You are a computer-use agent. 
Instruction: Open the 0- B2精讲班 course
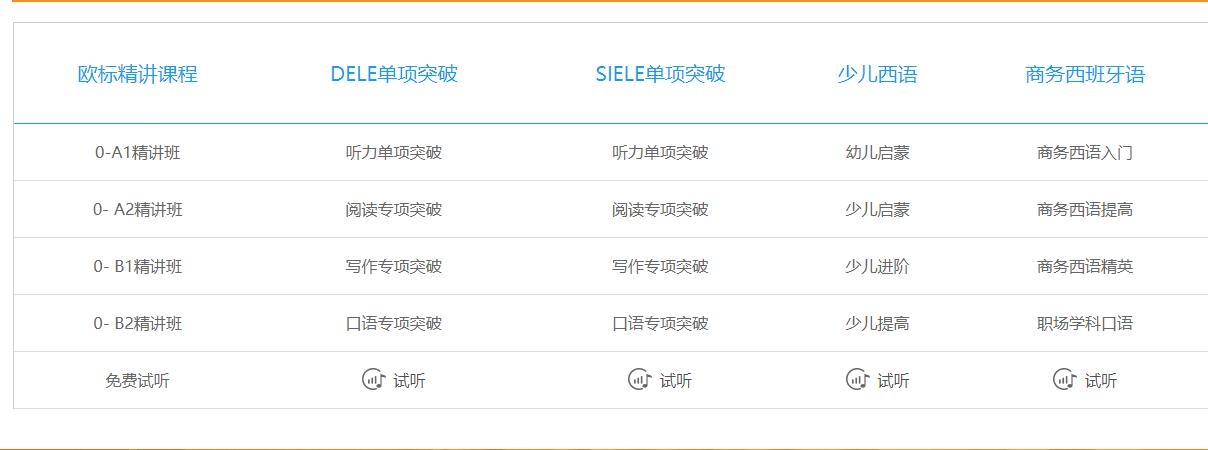click(x=138, y=323)
